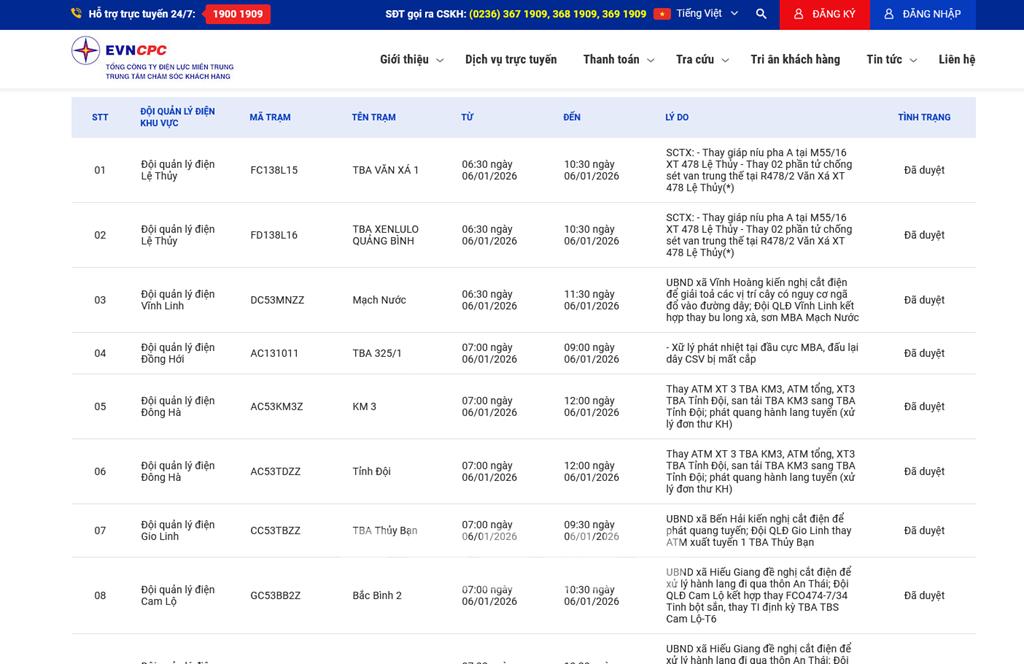The image size is (1024, 664).
Task: Click the ĐĂNG NHẬP login button
Action: coord(922,14)
